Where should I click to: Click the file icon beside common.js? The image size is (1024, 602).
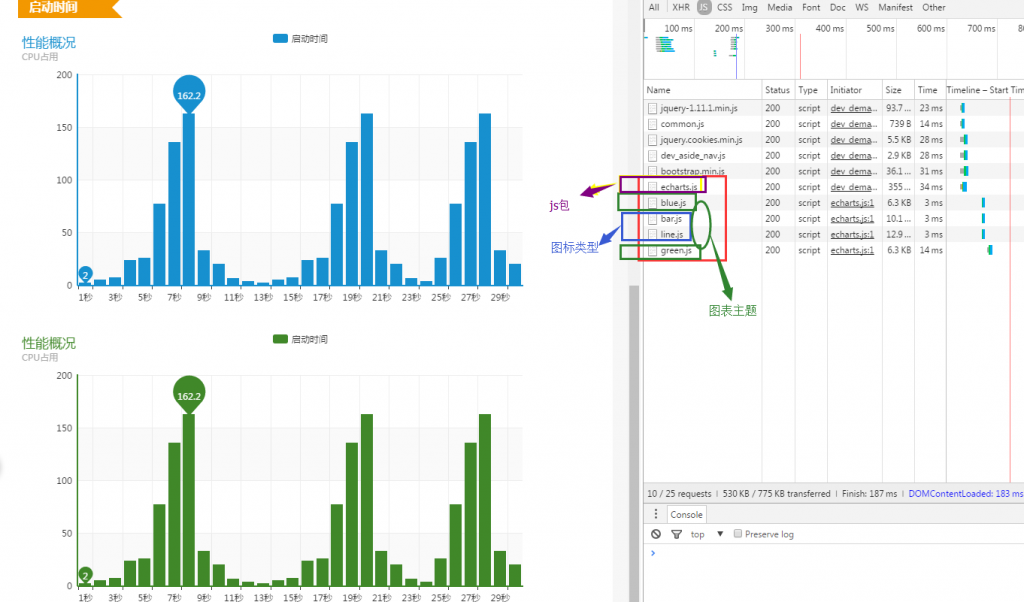[653, 124]
